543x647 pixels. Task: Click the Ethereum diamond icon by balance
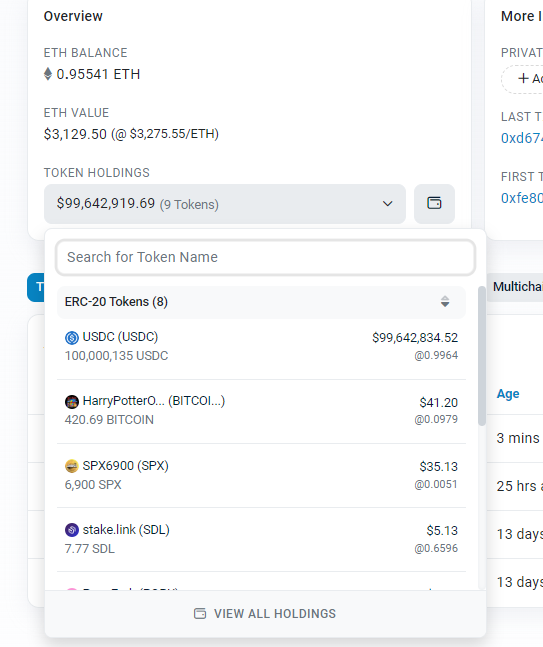(48, 74)
